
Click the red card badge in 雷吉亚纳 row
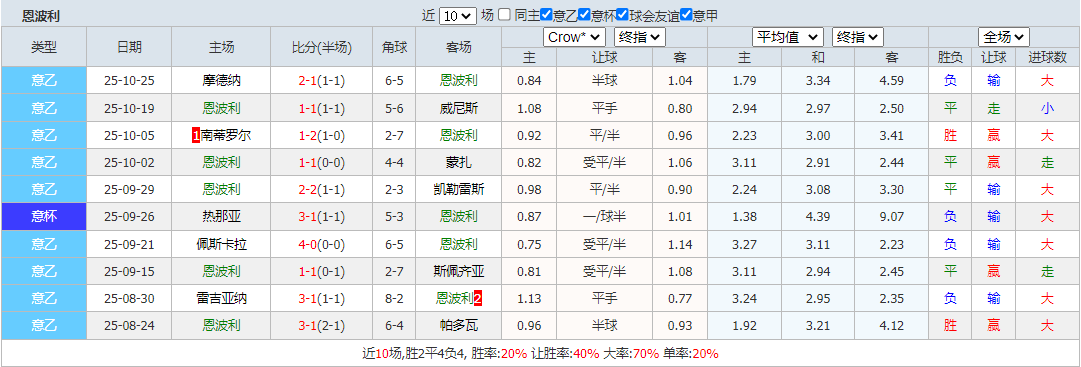point(478,299)
